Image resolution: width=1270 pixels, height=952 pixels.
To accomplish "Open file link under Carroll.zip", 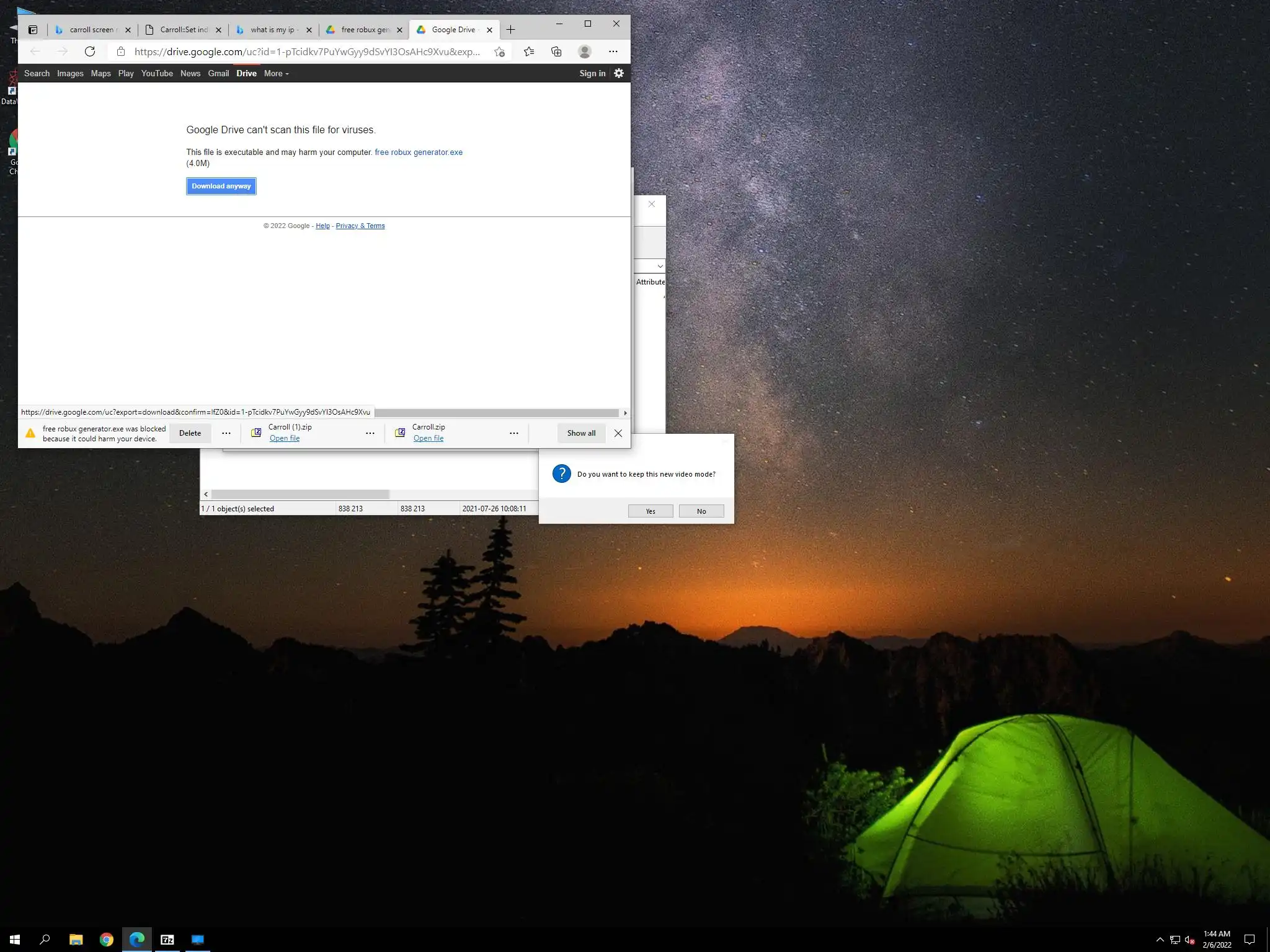I will pyautogui.click(x=428, y=438).
